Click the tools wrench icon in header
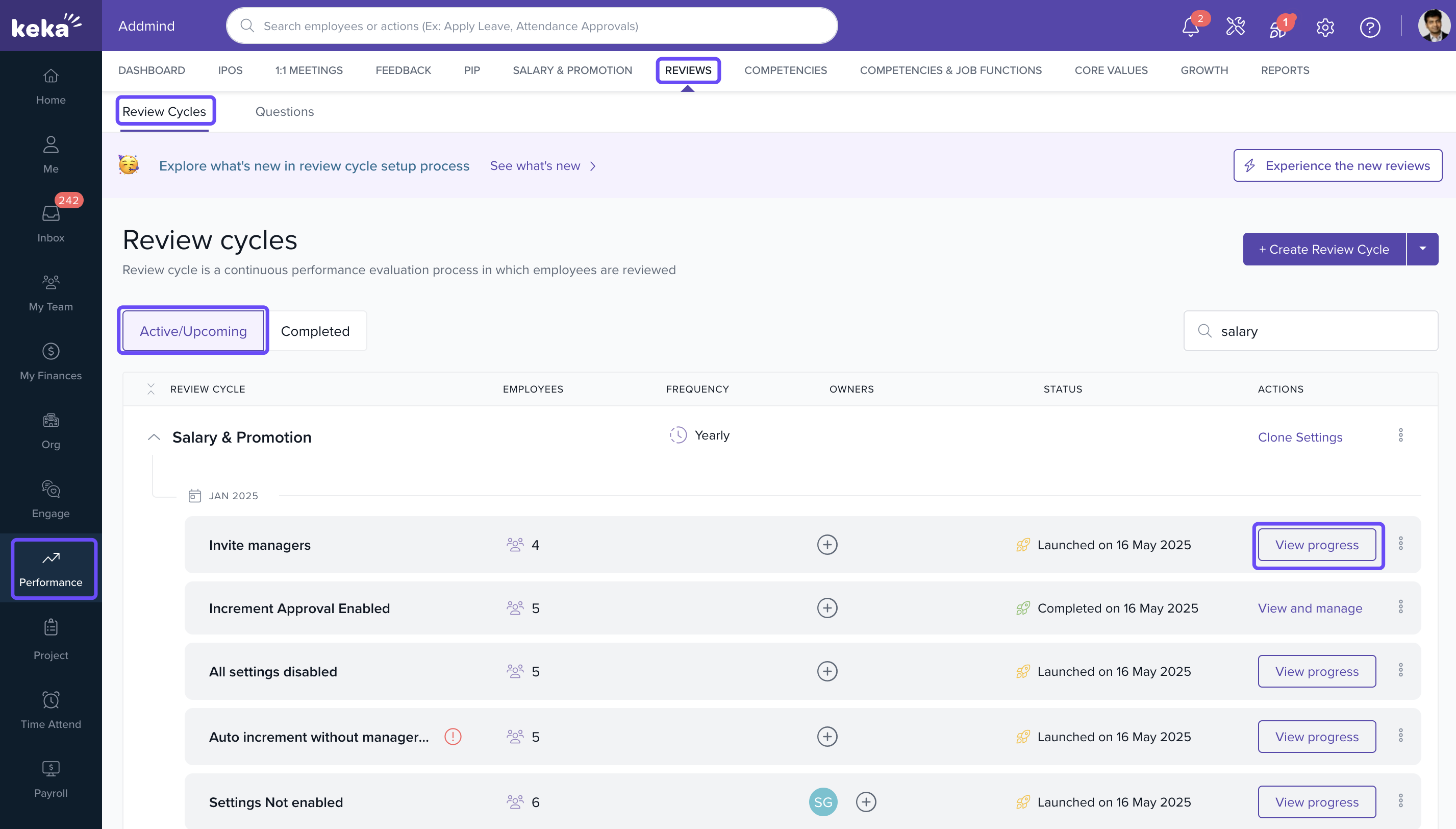 click(1235, 26)
